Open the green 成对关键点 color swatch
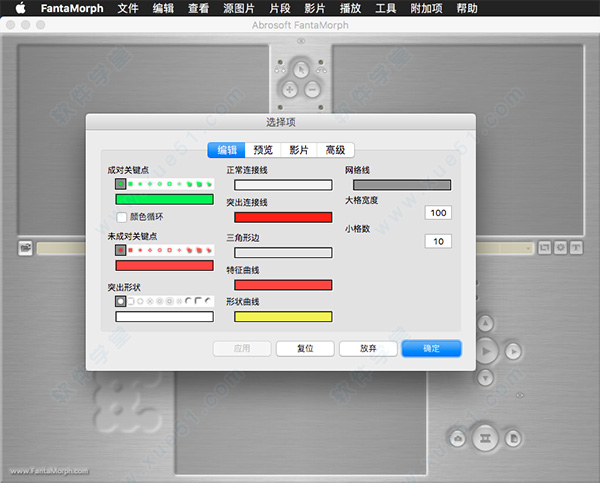 click(x=165, y=199)
